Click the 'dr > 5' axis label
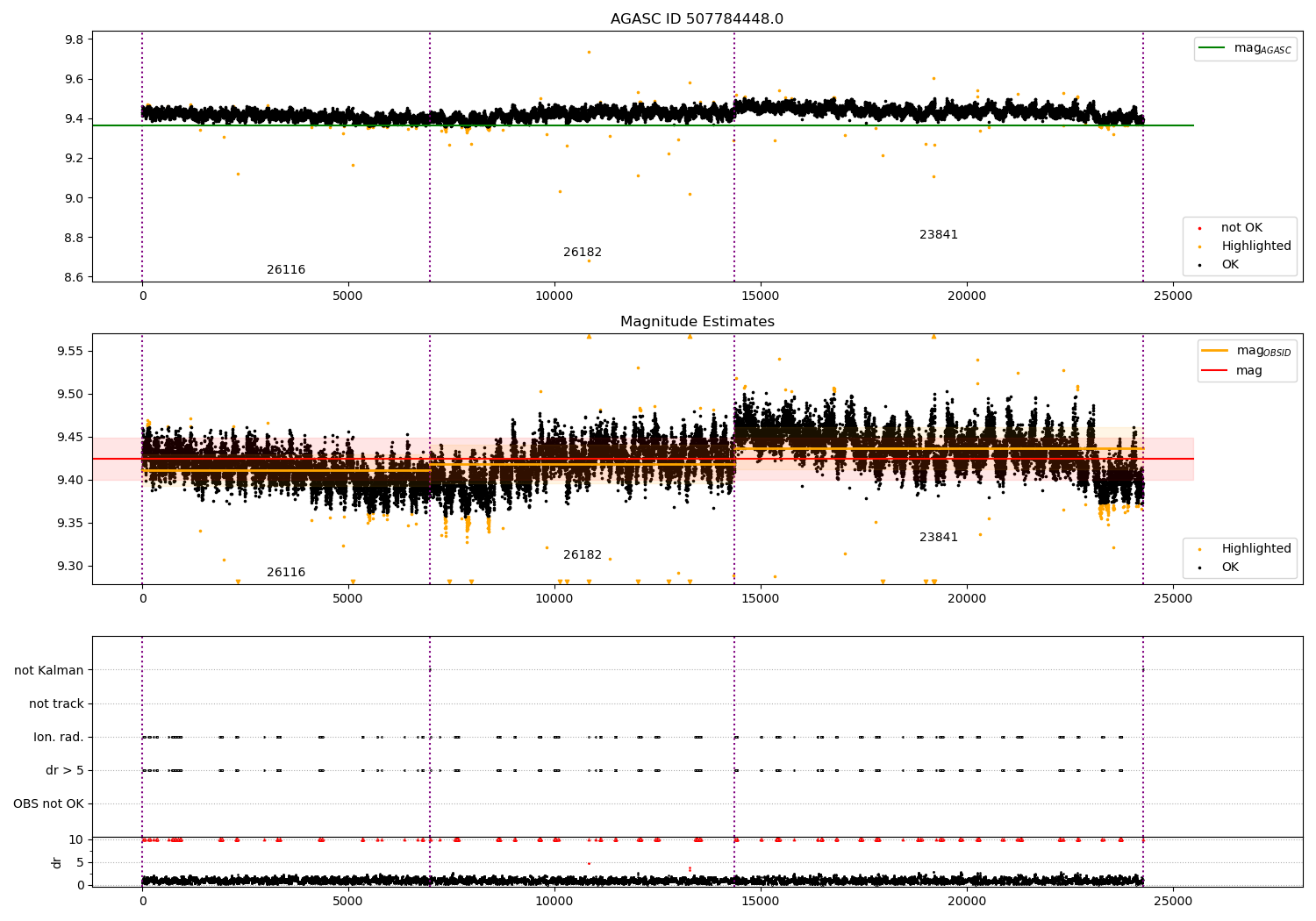Viewport: 1316px width, 921px height. pyautogui.click(x=65, y=771)
